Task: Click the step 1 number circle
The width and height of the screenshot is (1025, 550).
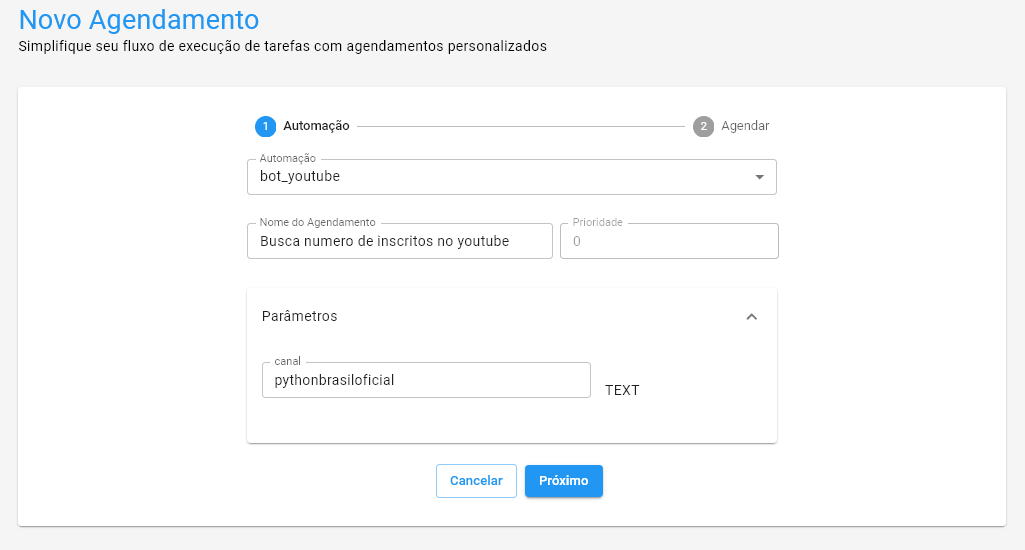Action: click(265, 126)
